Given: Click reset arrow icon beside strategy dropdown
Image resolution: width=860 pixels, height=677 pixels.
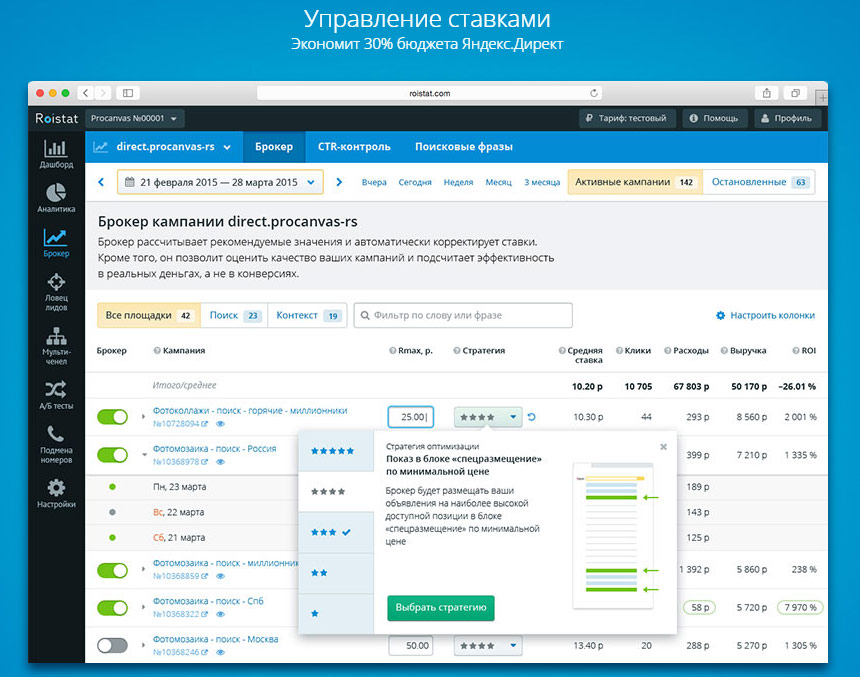Looking at the screenshot, I should (x=532, y=417).
